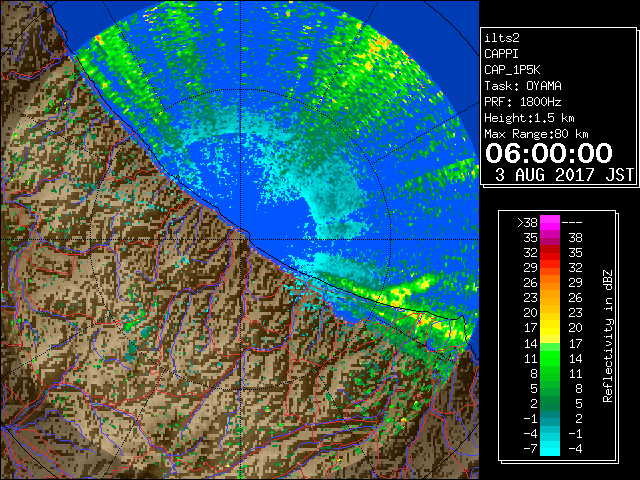The width and height of the screenshot is (640, 480).
Task: Select the '3 AUG 2017 JST' date
Action: 565,175
